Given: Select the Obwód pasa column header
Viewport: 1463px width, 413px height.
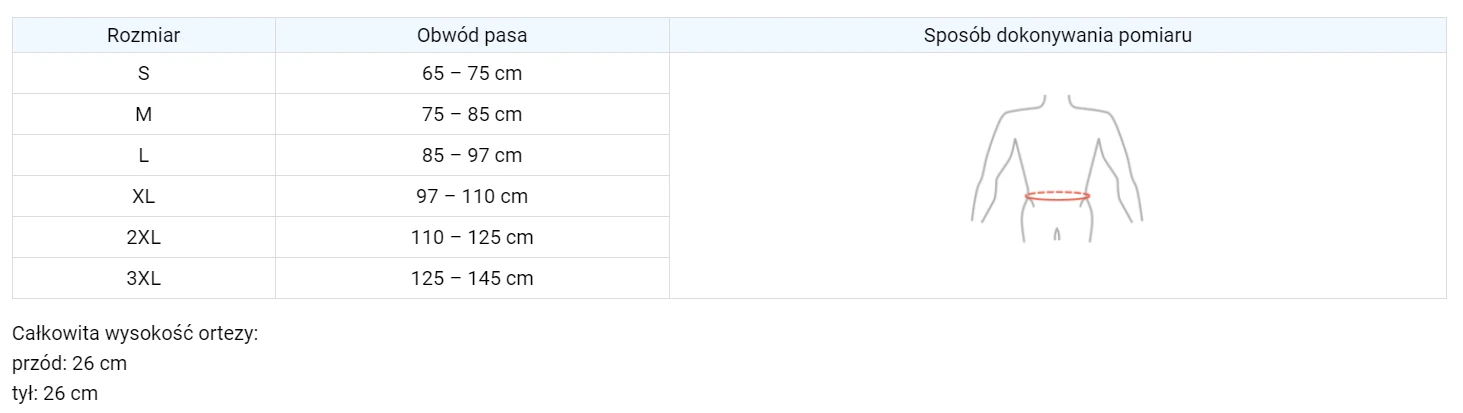Looking at the screenshot, I should pyautogui.click(x=472, y=35).
